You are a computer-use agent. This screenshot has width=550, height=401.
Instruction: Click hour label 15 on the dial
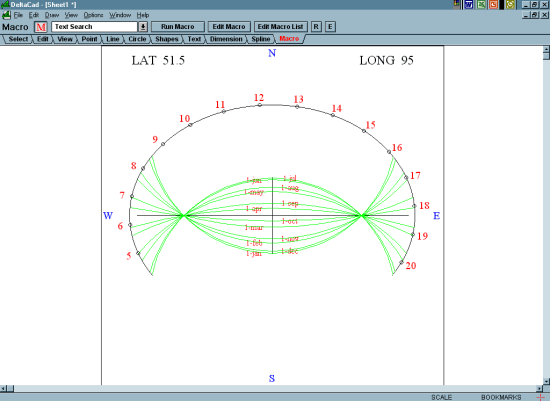coord(370,125)
